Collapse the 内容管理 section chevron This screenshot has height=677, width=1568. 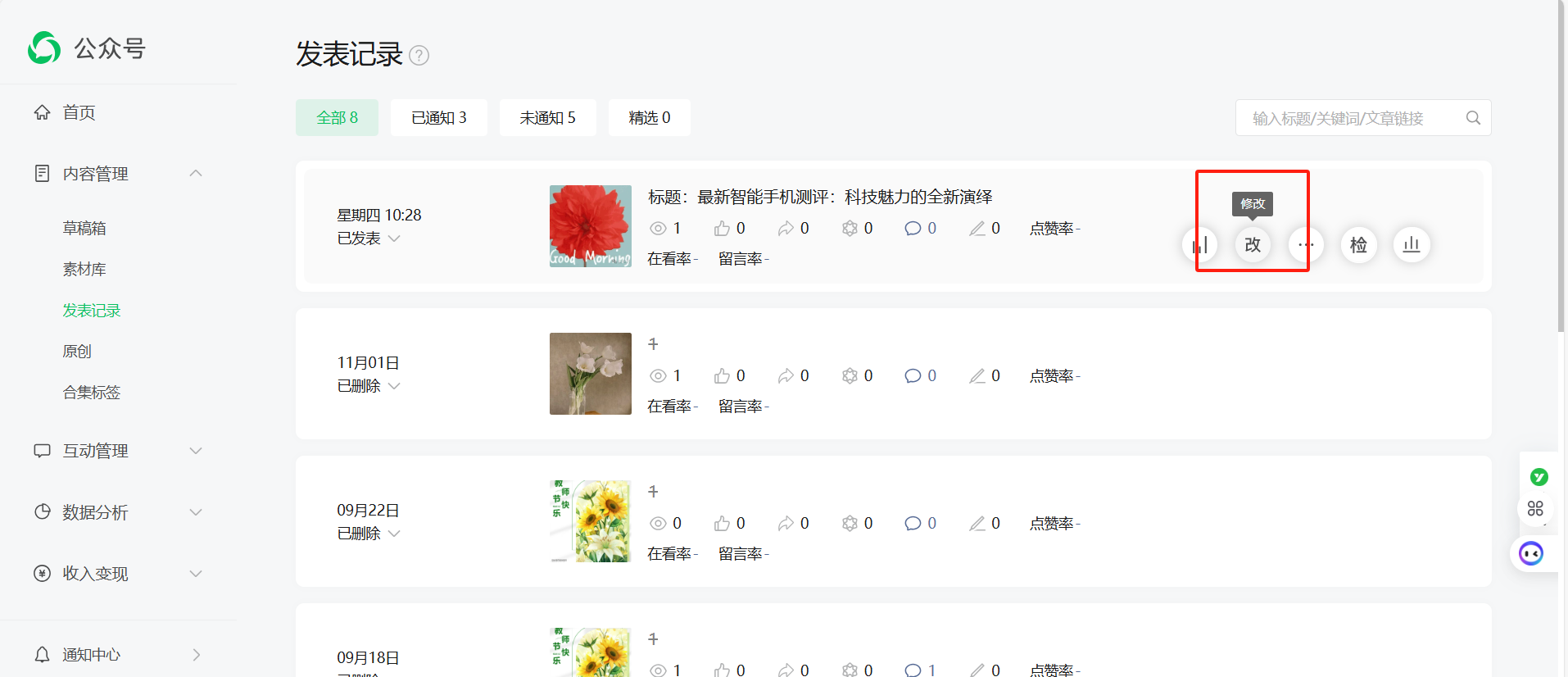point(196,174)
